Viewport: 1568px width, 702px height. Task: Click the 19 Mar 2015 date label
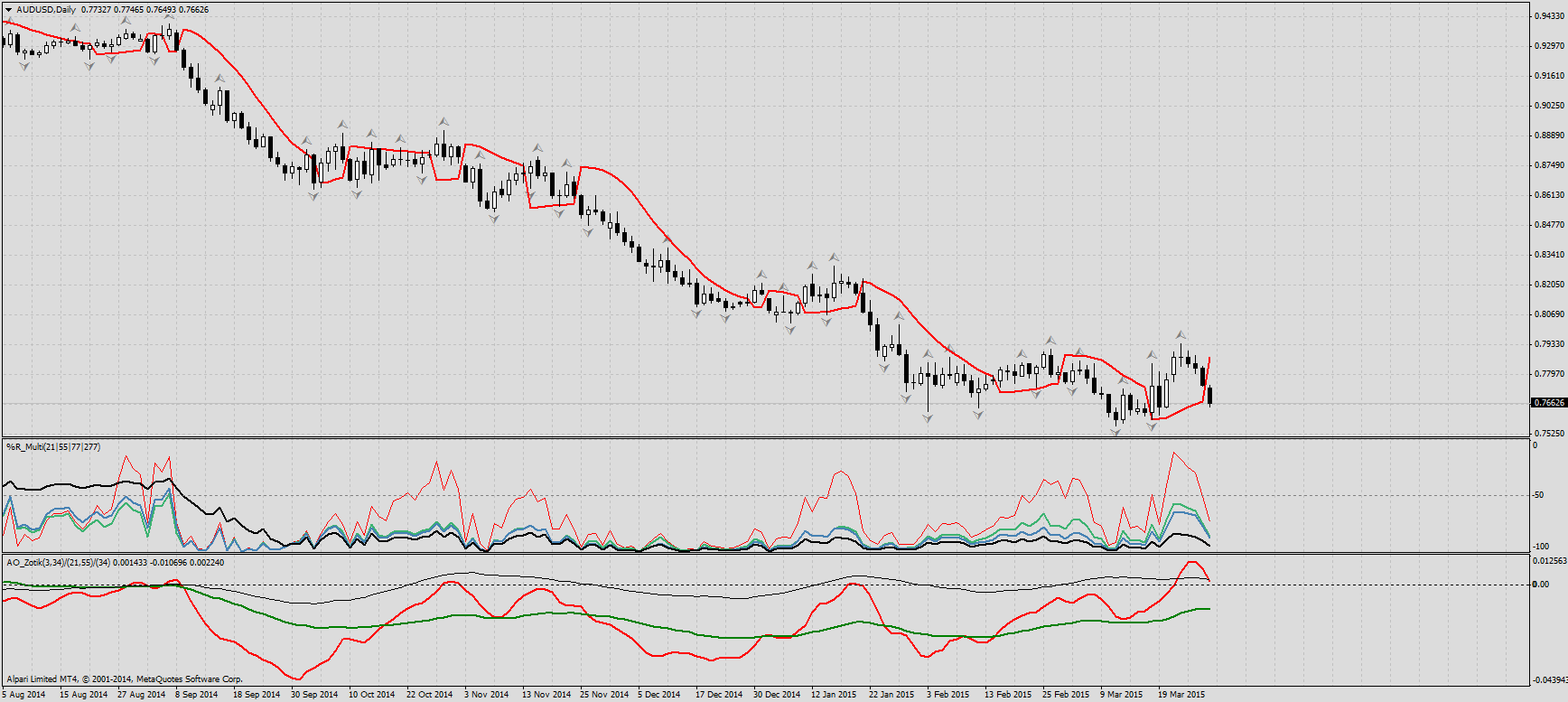pos(1181,695)
